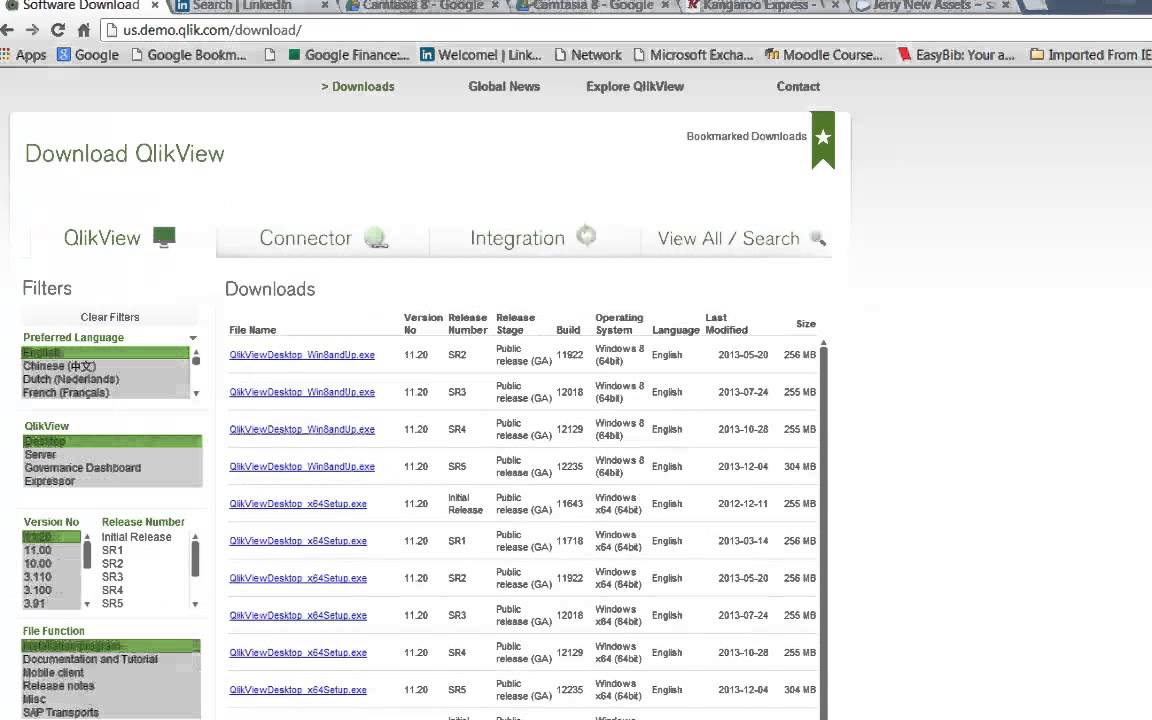Reload the page with the refresh icon

coord(58,30)
